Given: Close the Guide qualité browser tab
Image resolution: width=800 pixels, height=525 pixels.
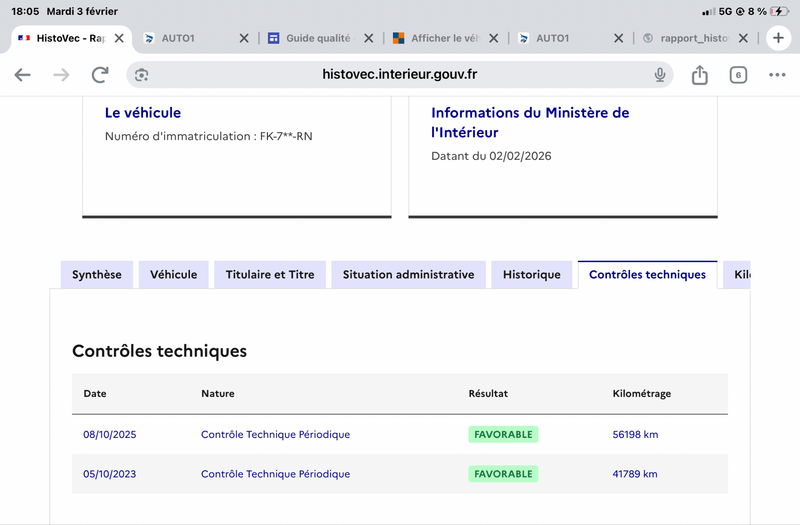Looking at the screenshot, I should tap(368, 38).
